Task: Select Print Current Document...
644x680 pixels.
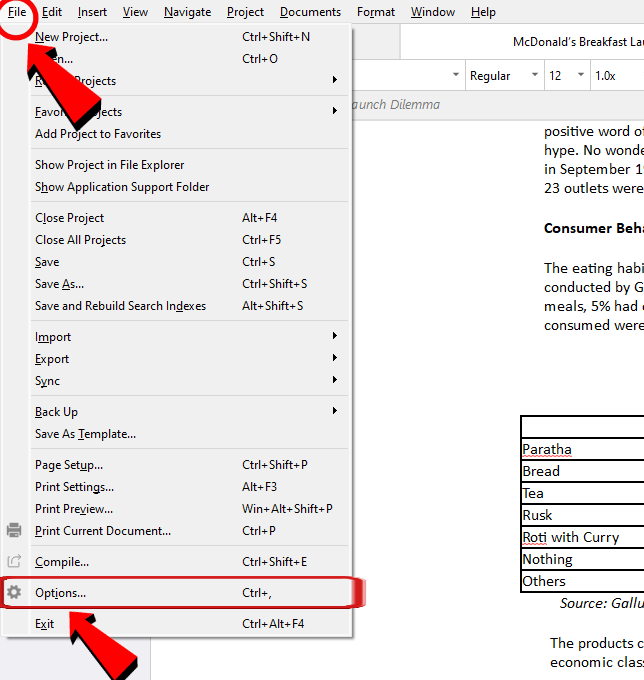Action: (x=190, y=531)
